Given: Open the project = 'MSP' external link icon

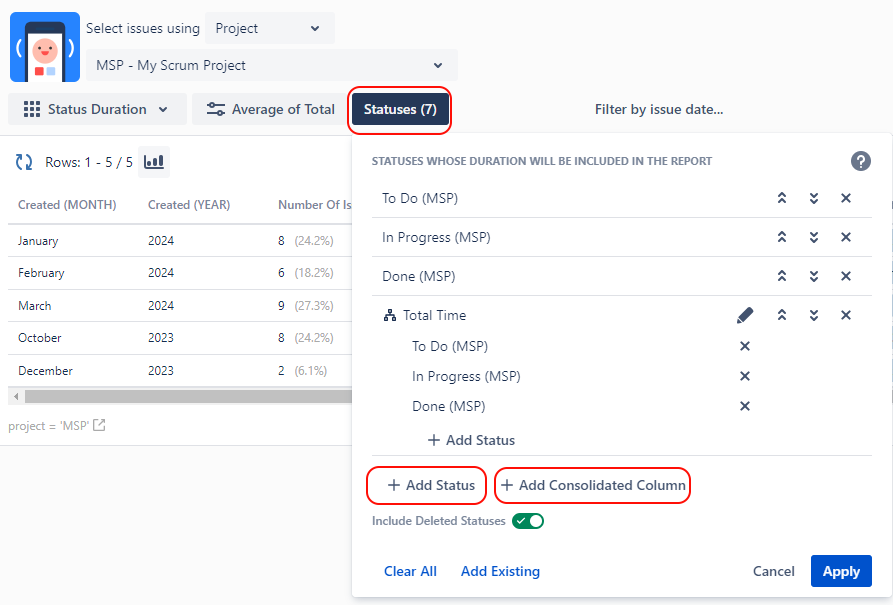Looking at the screenshot, I should click(x=99, y=425).
